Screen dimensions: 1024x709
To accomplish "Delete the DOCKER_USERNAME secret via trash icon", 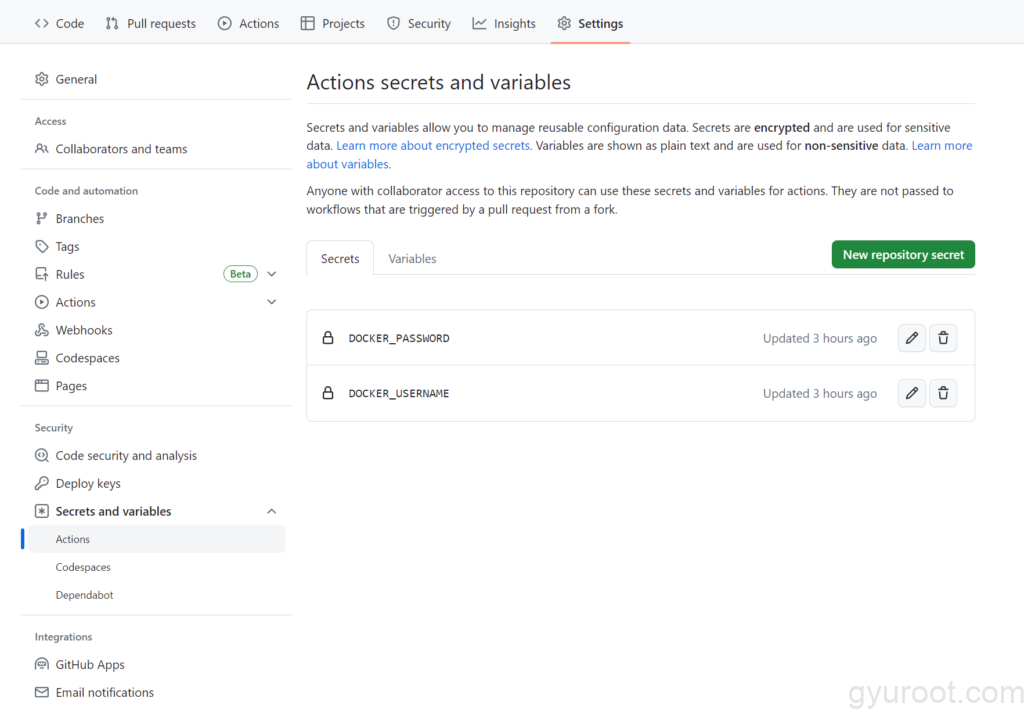I will pos(943,393).
